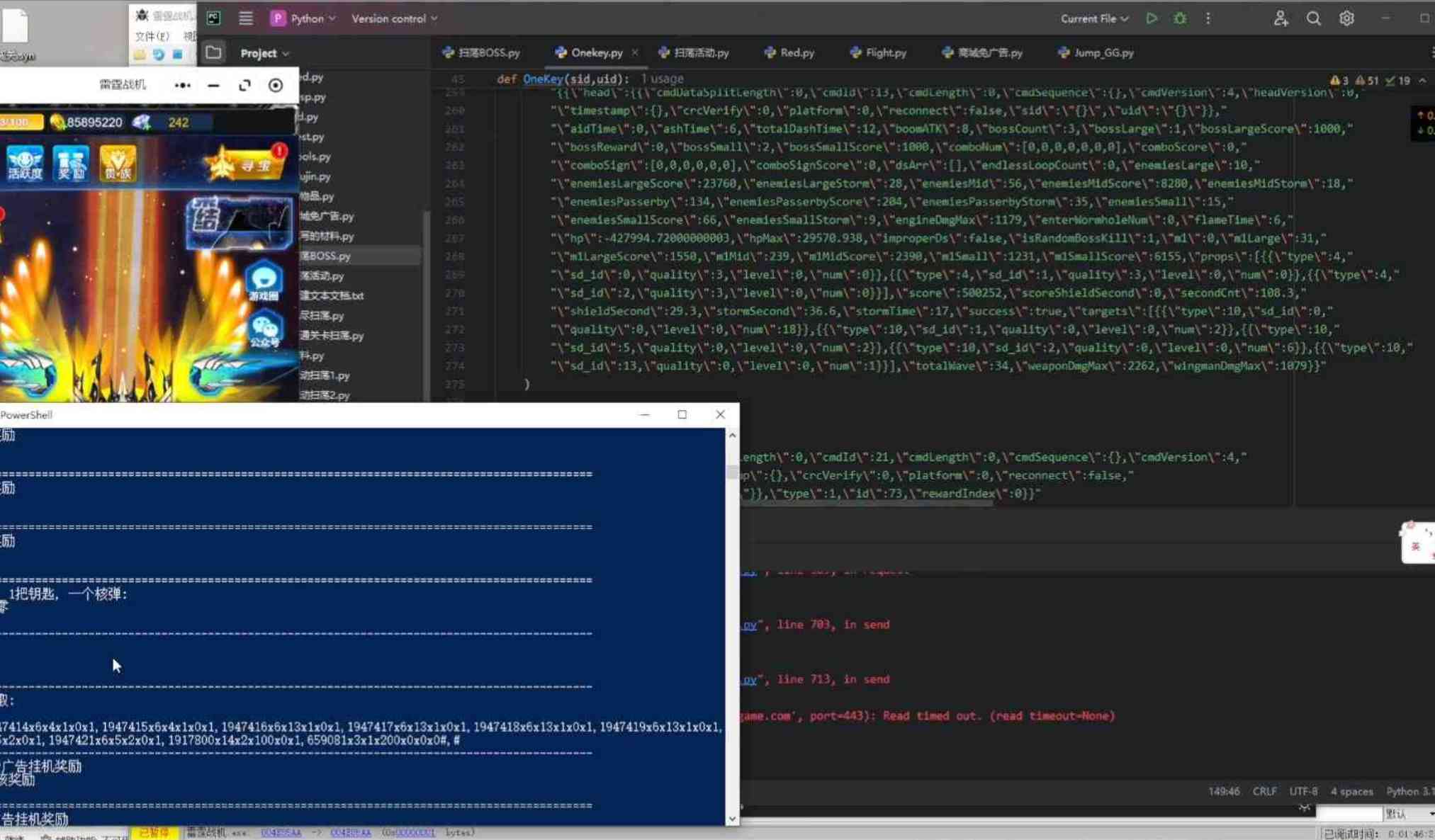
Task: Expand the Python project dropdown
Action: 303,18
